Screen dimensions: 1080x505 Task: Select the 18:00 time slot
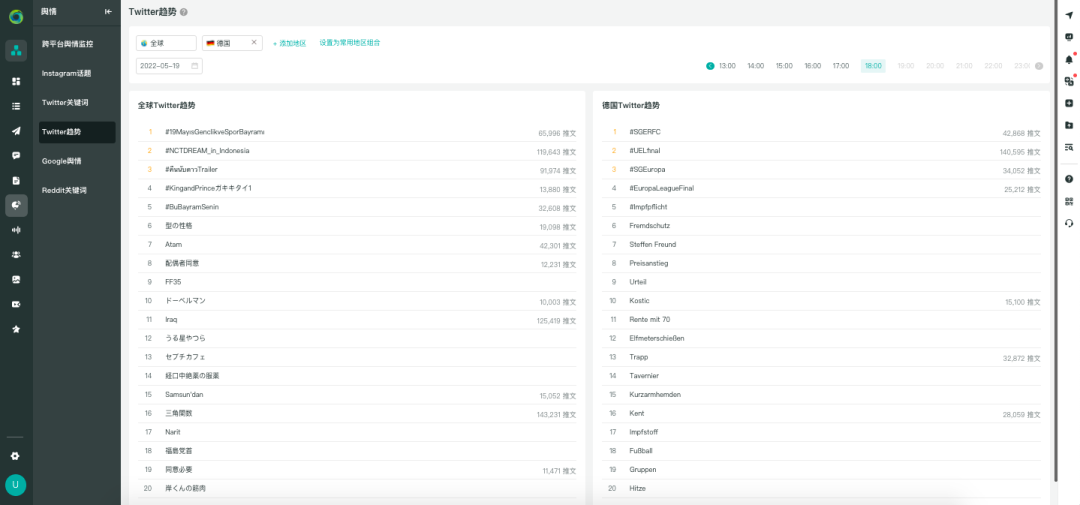873,66
